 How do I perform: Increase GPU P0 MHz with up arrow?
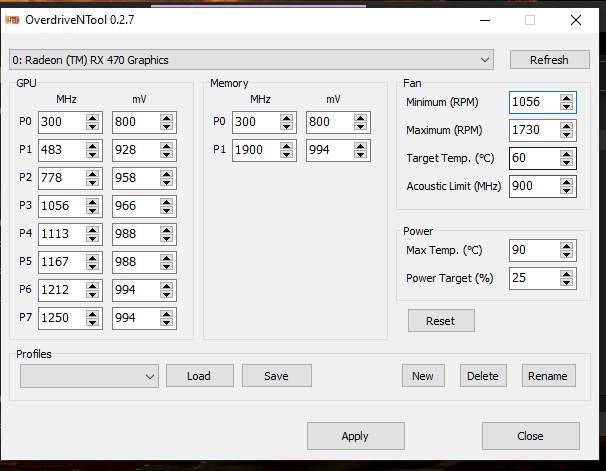coord(92,118)
